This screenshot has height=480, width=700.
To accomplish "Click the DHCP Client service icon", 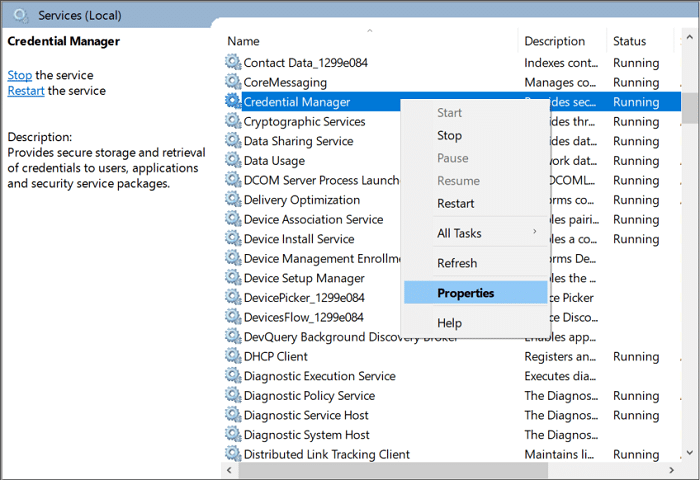I will pyautogui.click(x=233, y=357).
